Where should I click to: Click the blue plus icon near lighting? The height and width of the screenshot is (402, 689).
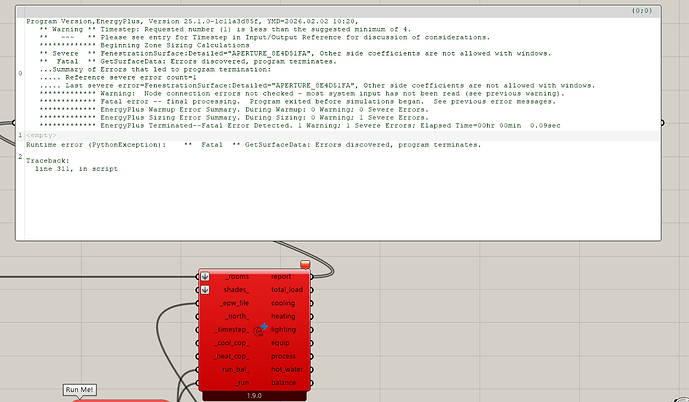pos(265,327)
